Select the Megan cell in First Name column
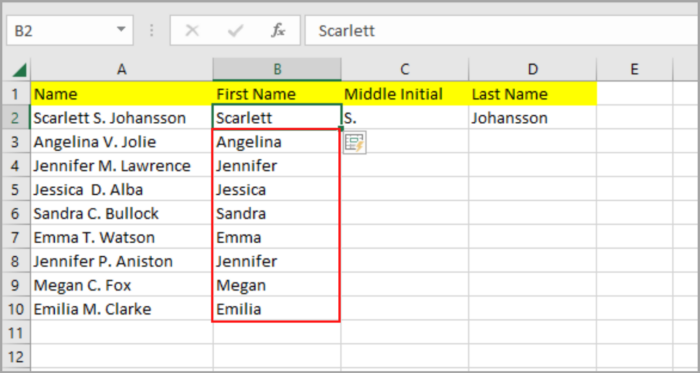 pos(276,285)
